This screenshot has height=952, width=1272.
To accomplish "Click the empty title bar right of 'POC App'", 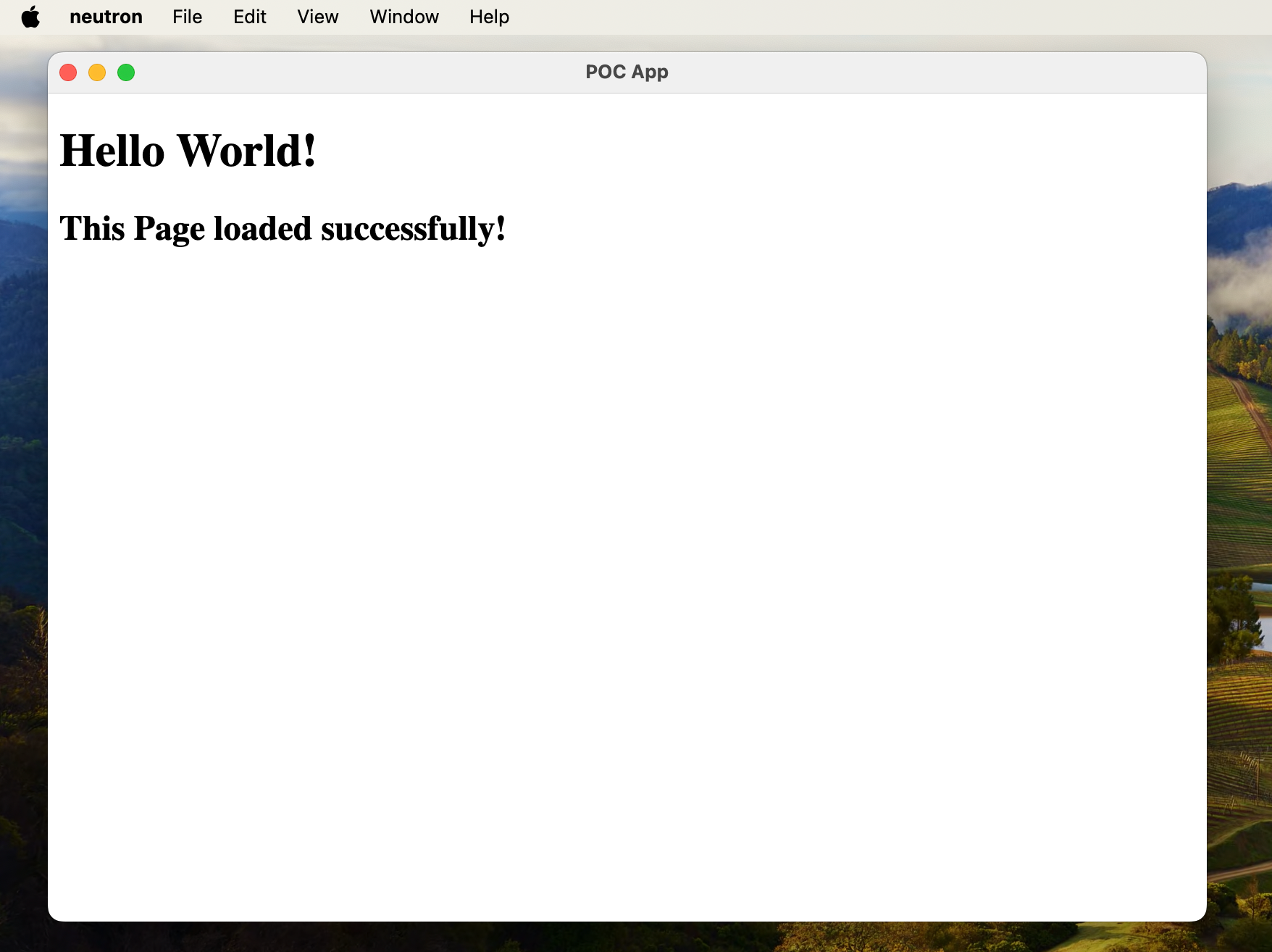I will pyautogui.click(x=942, y=72).
